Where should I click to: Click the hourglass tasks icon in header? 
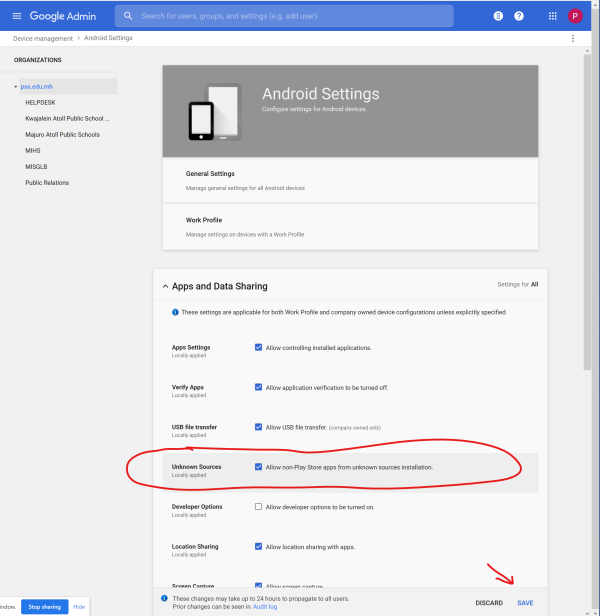pos(498,16)
